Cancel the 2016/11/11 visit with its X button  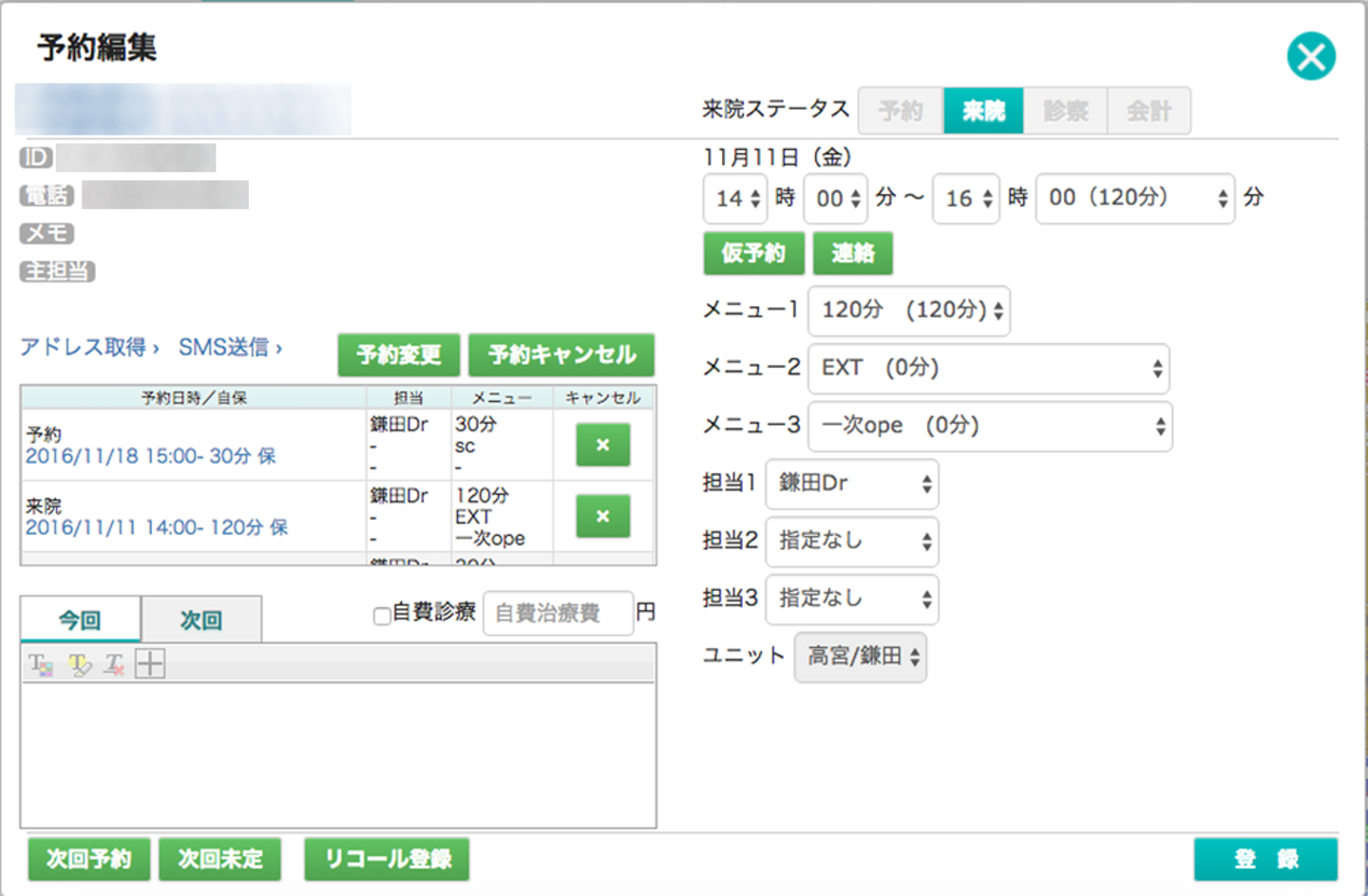[602, 517]
